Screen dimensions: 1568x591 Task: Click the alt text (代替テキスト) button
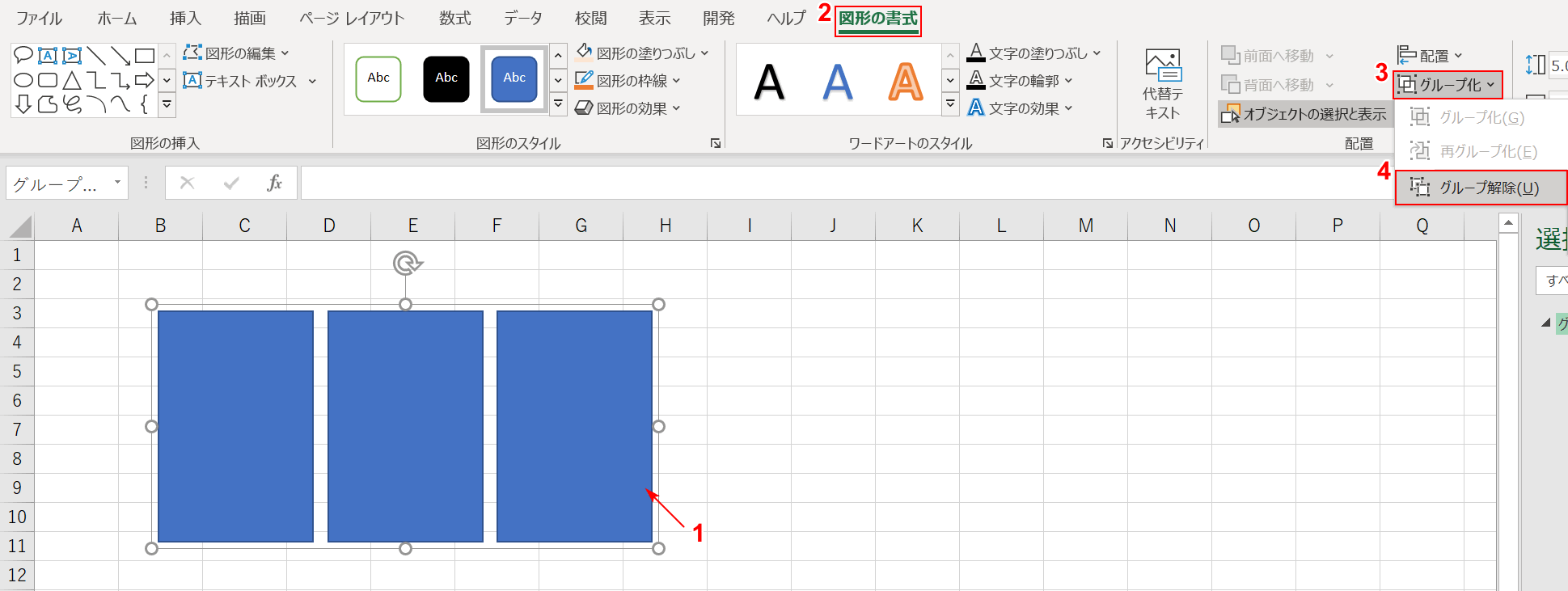(1163, 85)
